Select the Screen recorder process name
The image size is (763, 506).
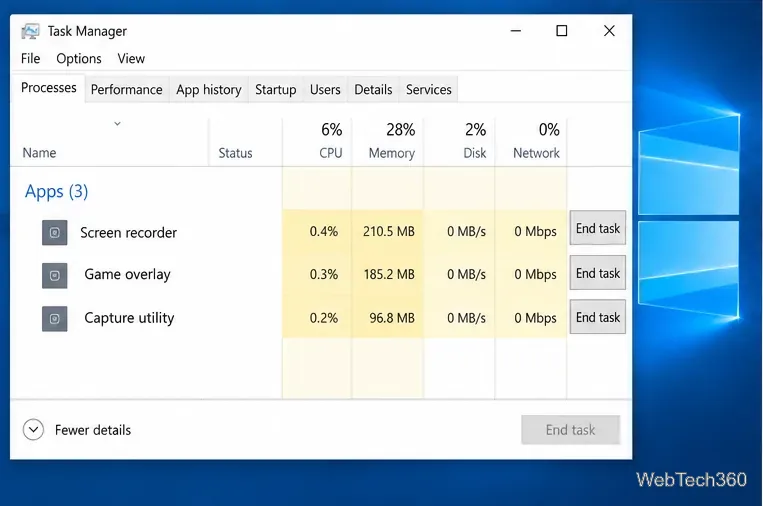[128, 233]
